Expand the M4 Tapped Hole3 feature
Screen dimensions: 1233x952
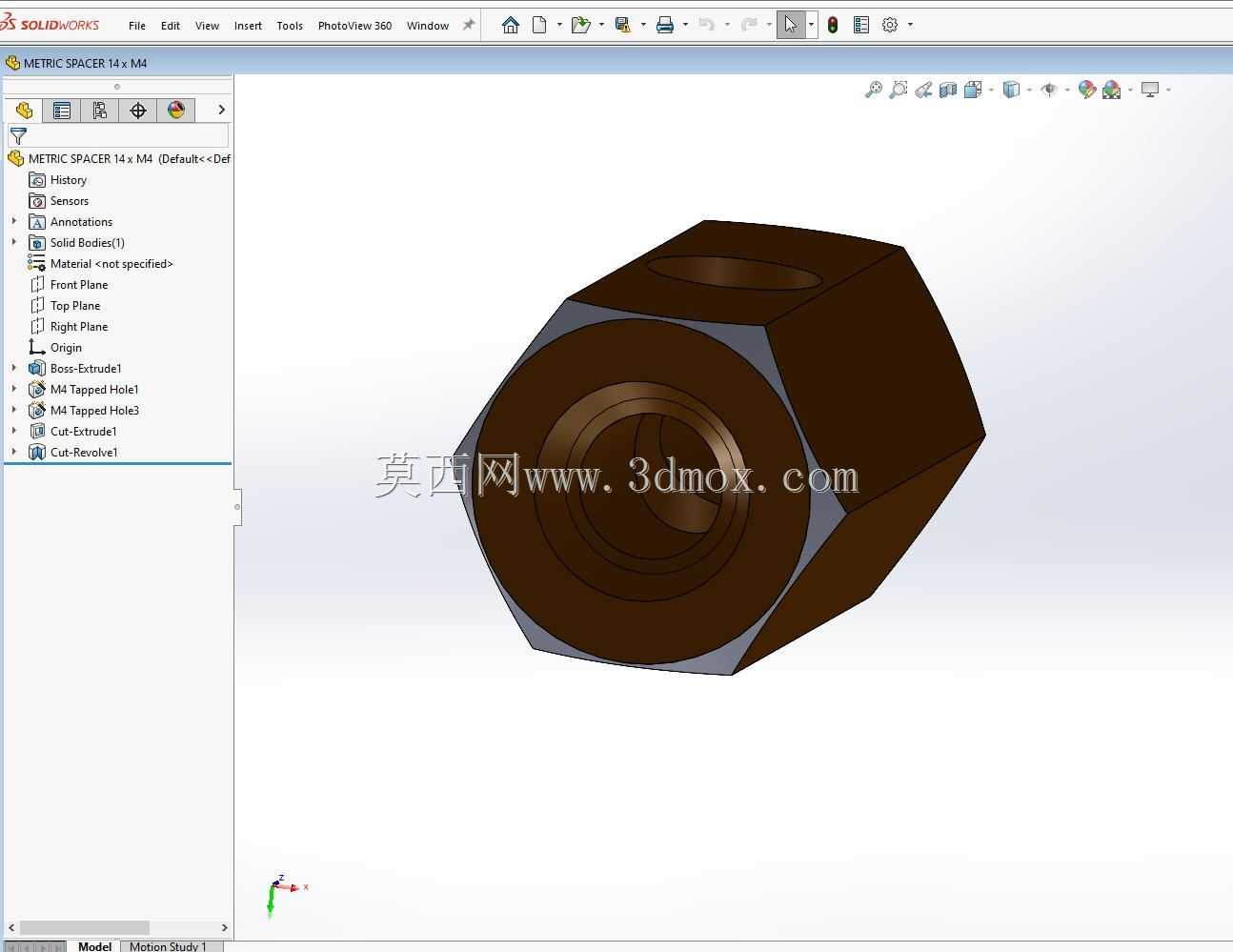click(14, 410)
